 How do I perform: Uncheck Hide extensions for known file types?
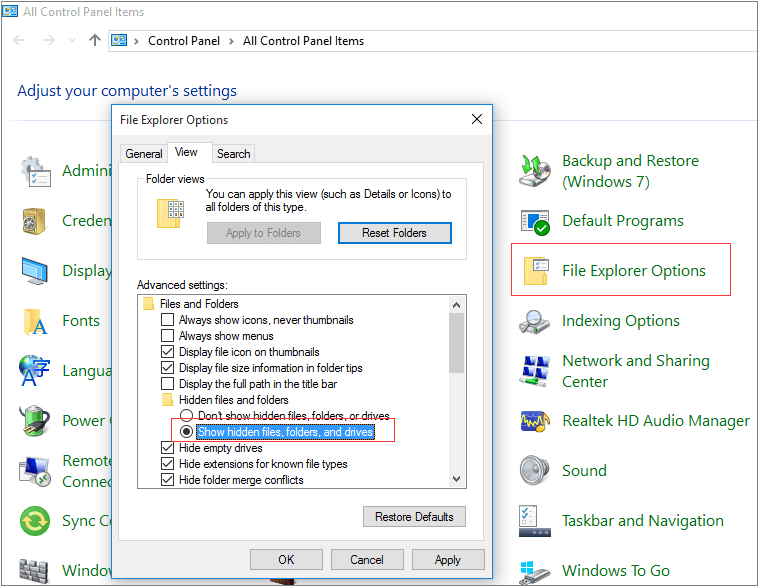168,464
